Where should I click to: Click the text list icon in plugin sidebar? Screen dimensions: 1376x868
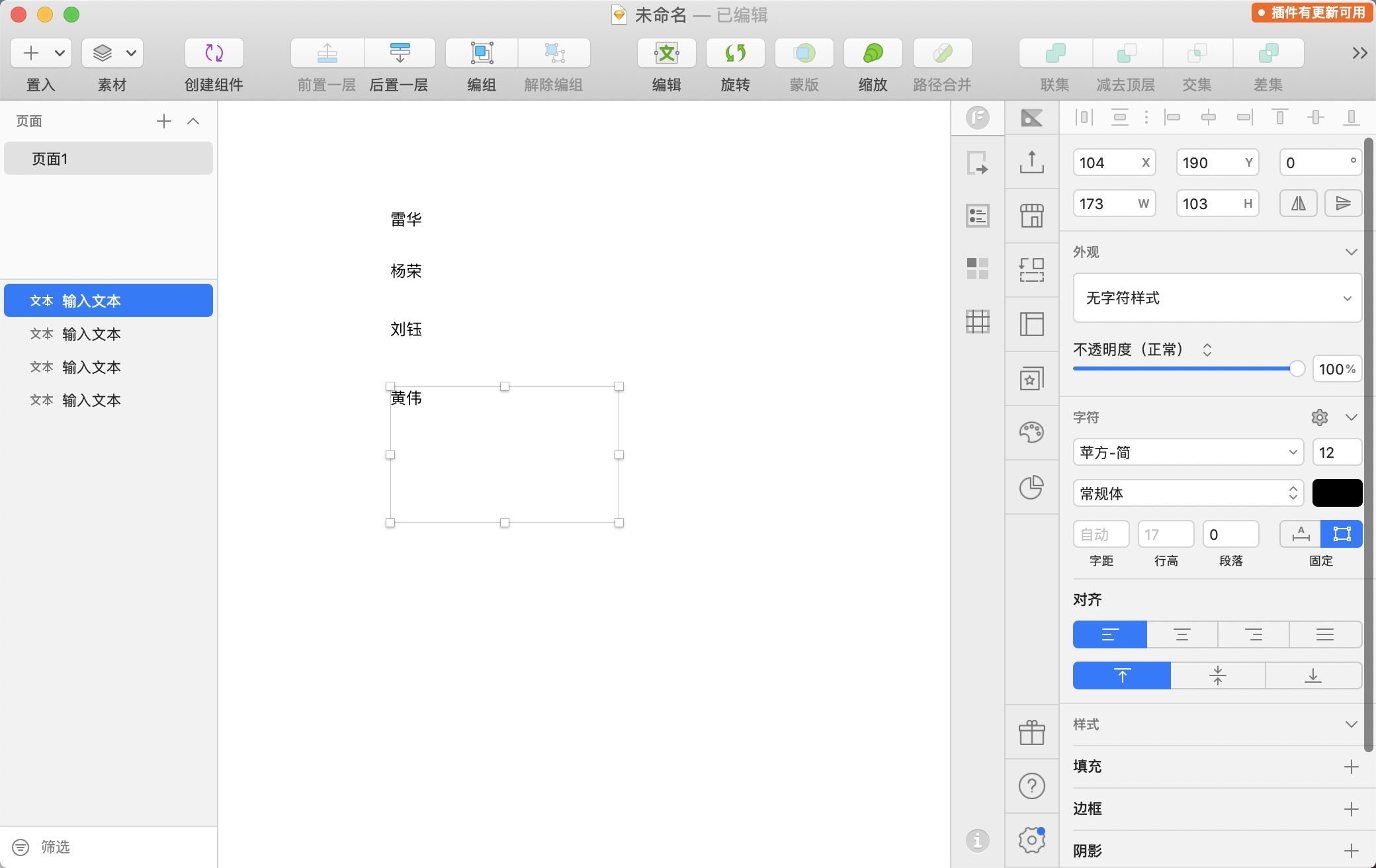pyautogui.click(x=978, y=216)
